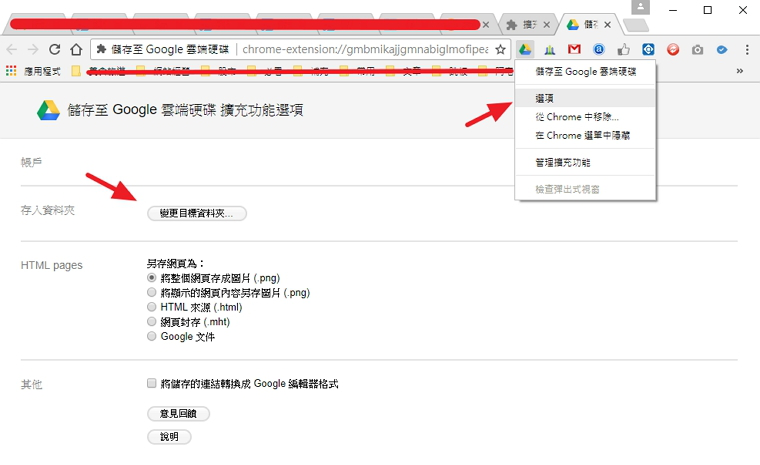Show hidden bookmarks with the double chevron
The height and width of the screenshot is (465, 760).
point(740,71)
